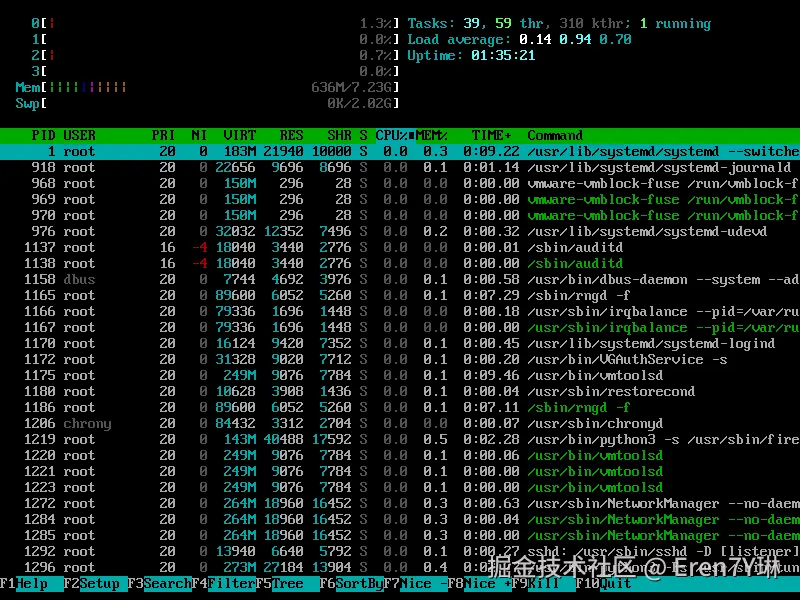Sort by the SHR column header
This screenshot has width=800, height=600.
click(339, 135)
